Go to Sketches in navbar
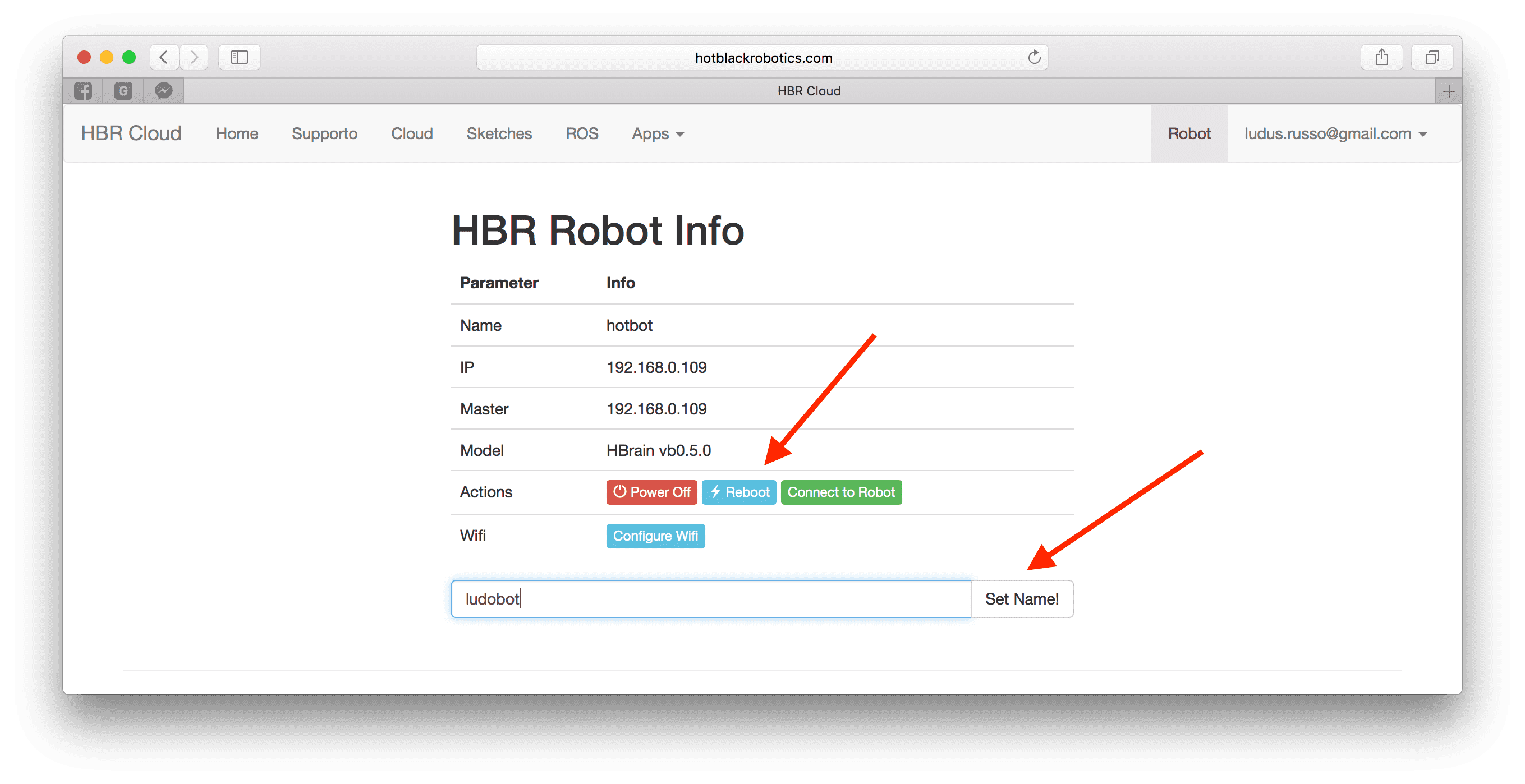Image resolution: width=1525 pixels, height=784 pixels. click(499, 133)
